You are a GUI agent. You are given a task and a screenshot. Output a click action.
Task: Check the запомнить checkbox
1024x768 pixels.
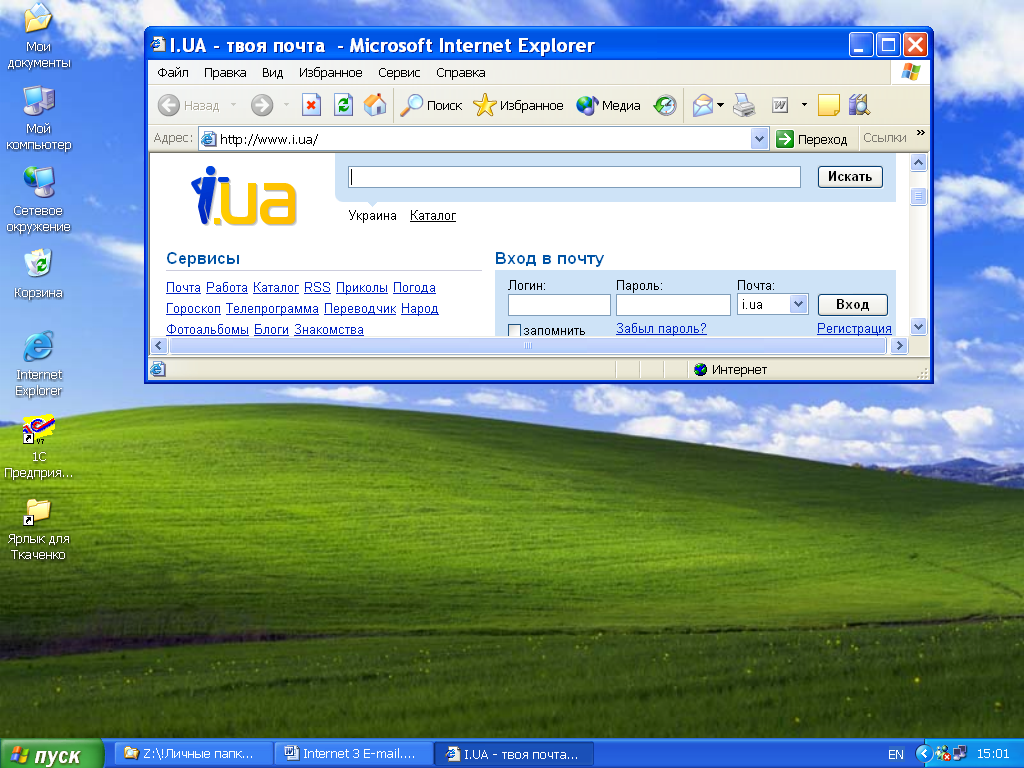[x=515, y=330]
